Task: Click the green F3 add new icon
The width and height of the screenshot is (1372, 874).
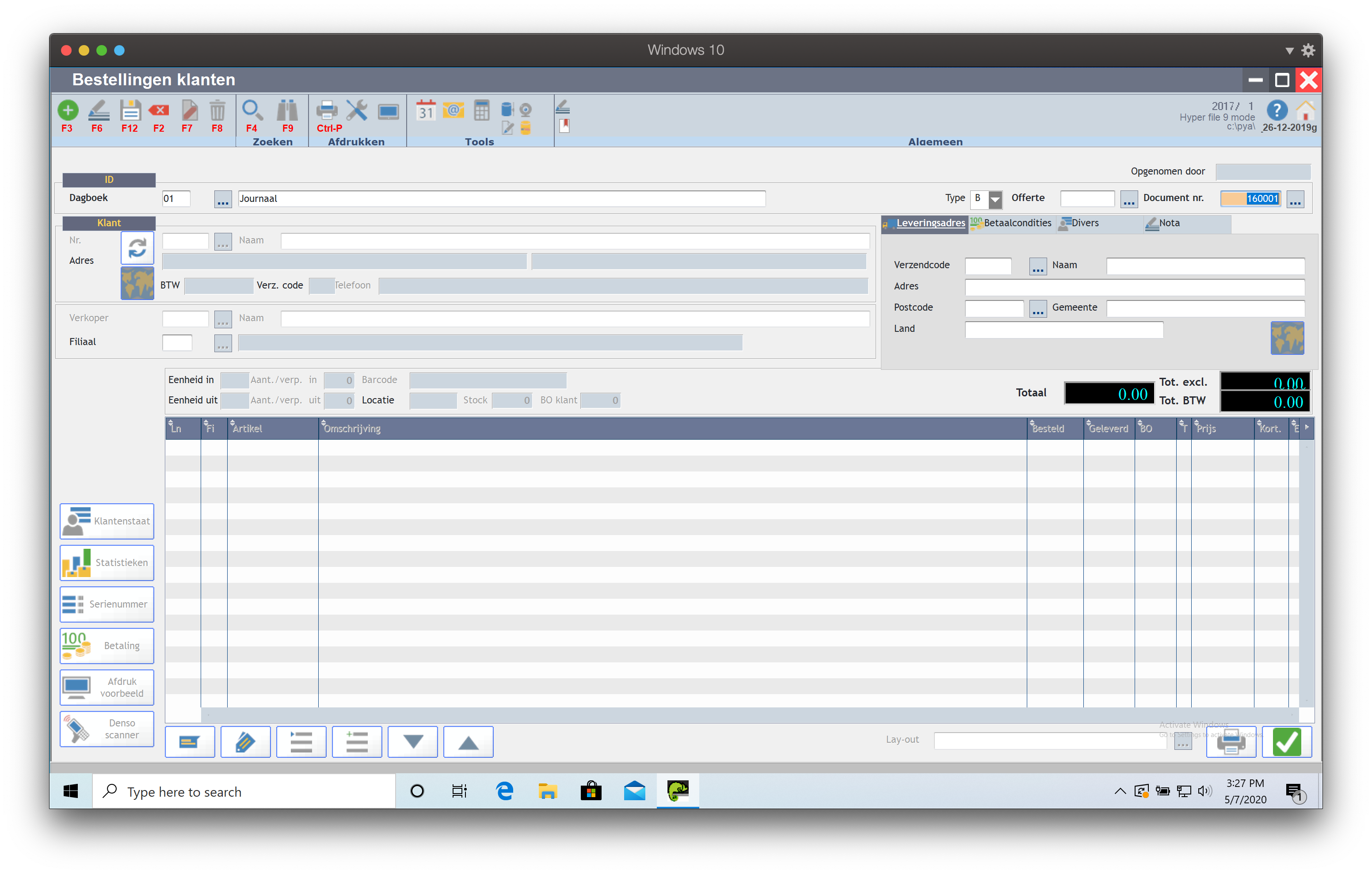Action: point(68,110)
